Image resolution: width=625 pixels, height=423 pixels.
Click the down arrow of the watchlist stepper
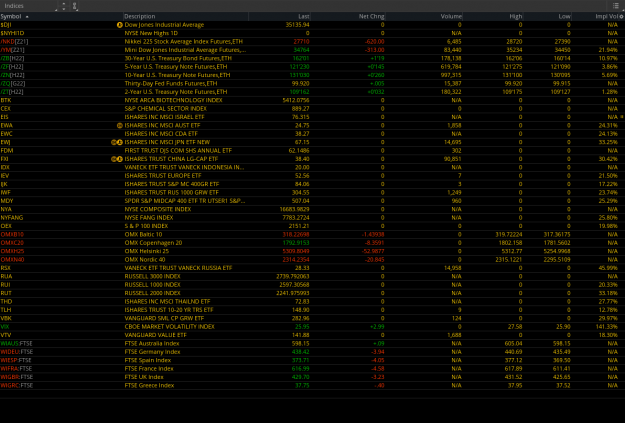64,8
